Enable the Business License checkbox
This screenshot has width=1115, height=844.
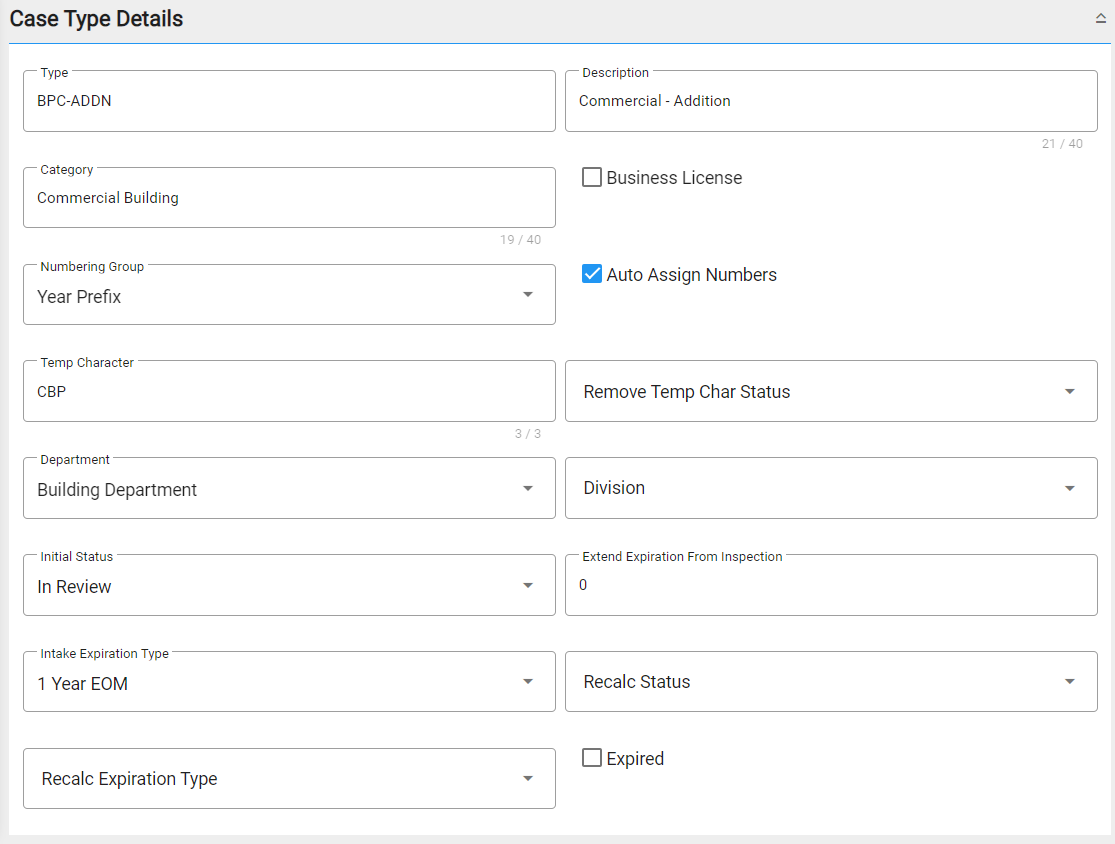[x=592, y=177]
